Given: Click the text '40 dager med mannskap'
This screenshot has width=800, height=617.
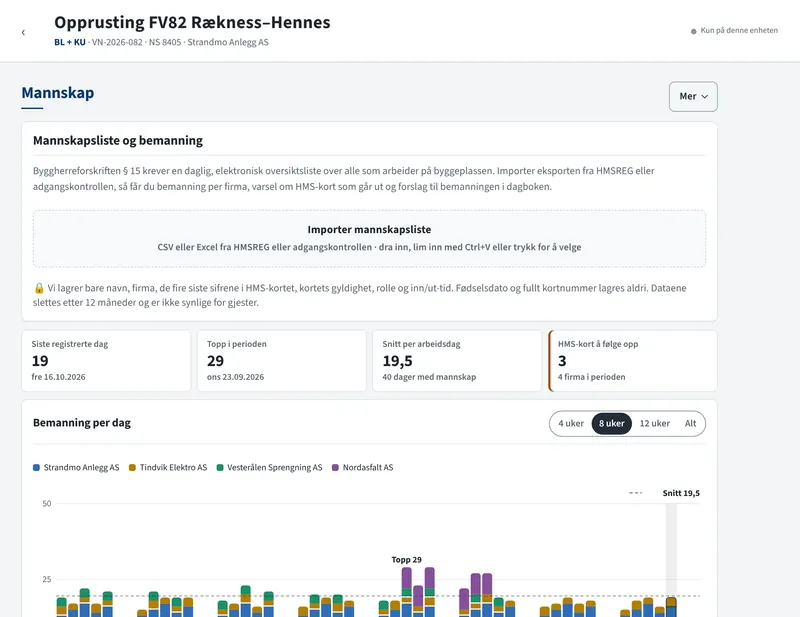Looking at the screenshot, I should click(x=429, y=377).
